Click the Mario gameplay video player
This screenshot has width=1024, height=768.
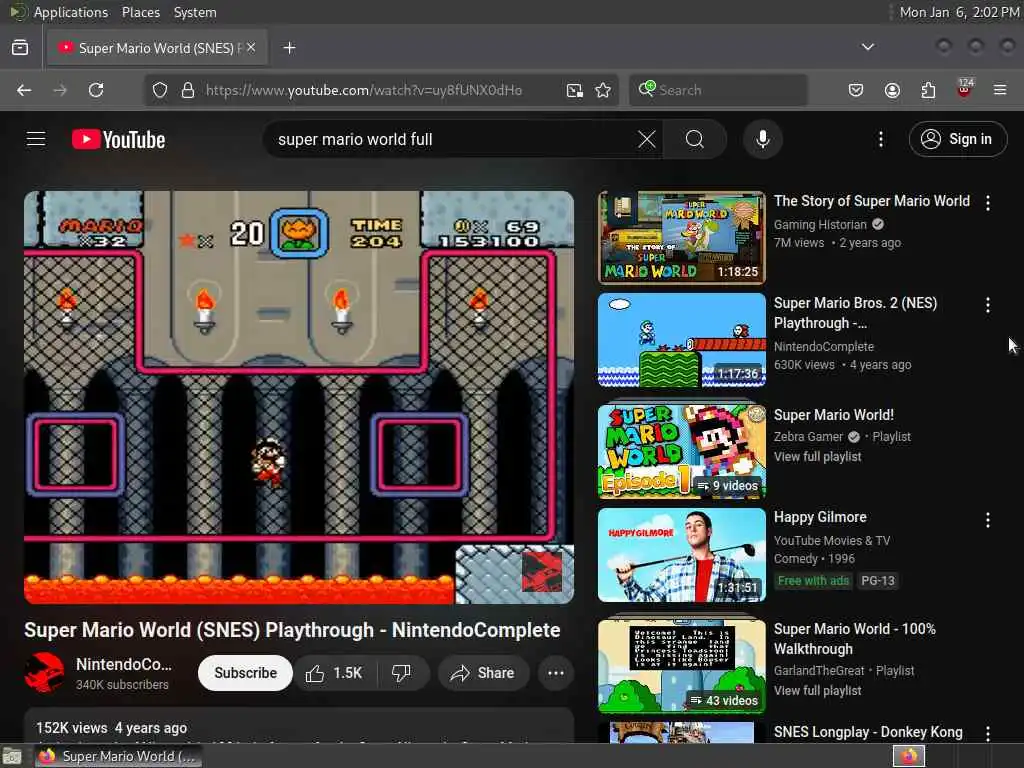(299, 397)
